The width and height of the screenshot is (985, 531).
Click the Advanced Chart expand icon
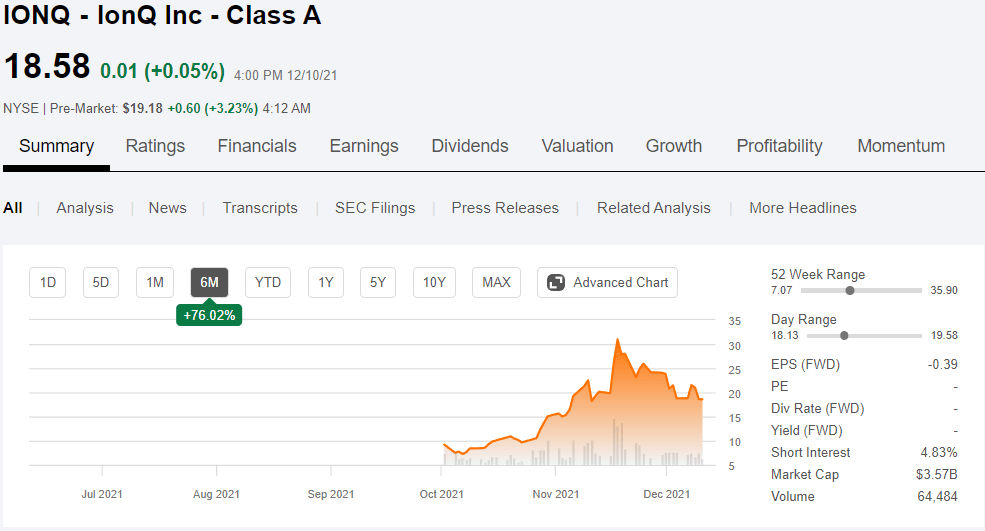(x=556, y=283)
